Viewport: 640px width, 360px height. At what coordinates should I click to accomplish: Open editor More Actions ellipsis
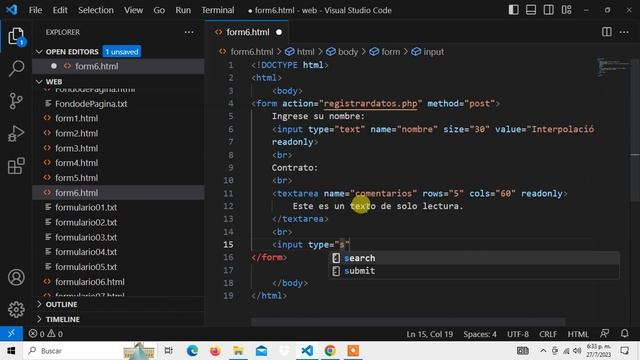tap(624, 32)
